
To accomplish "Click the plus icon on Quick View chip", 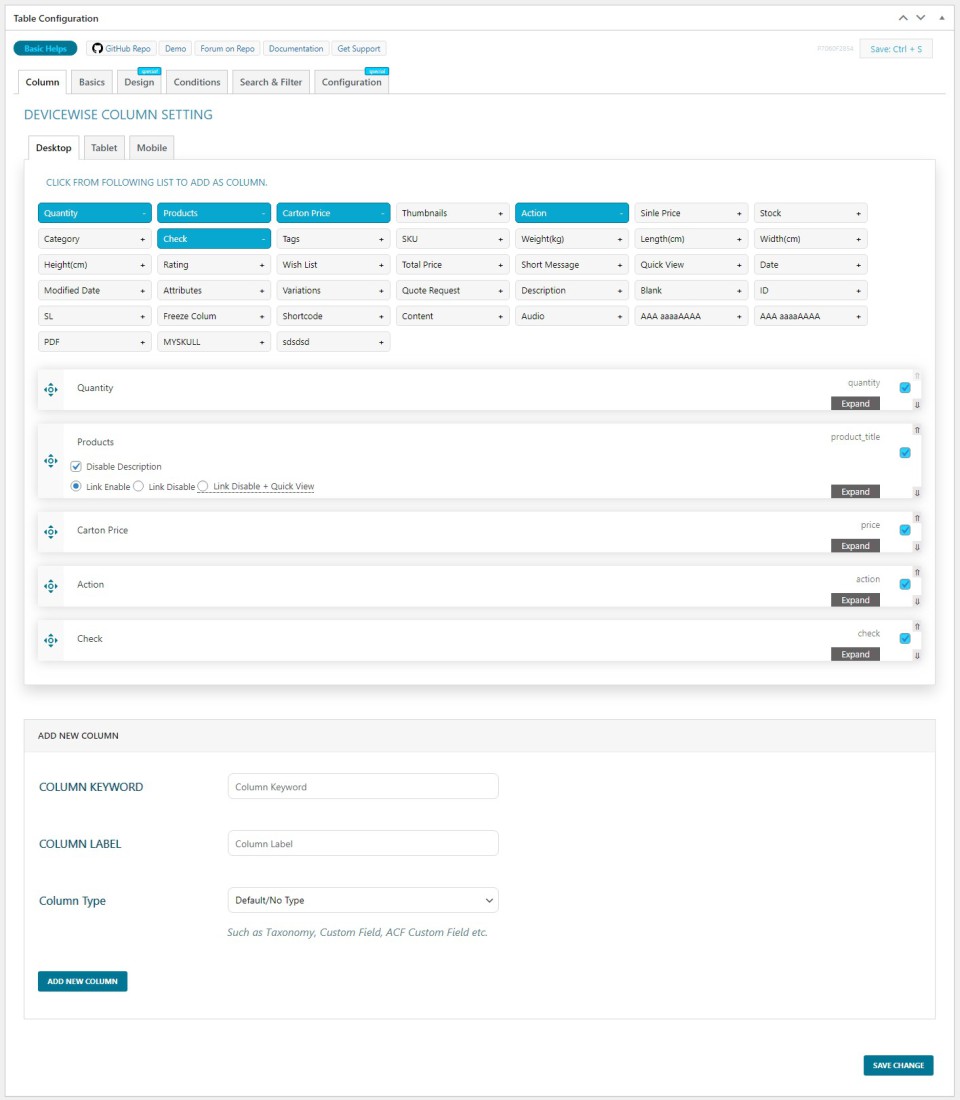I will click(x=739, y=265).
